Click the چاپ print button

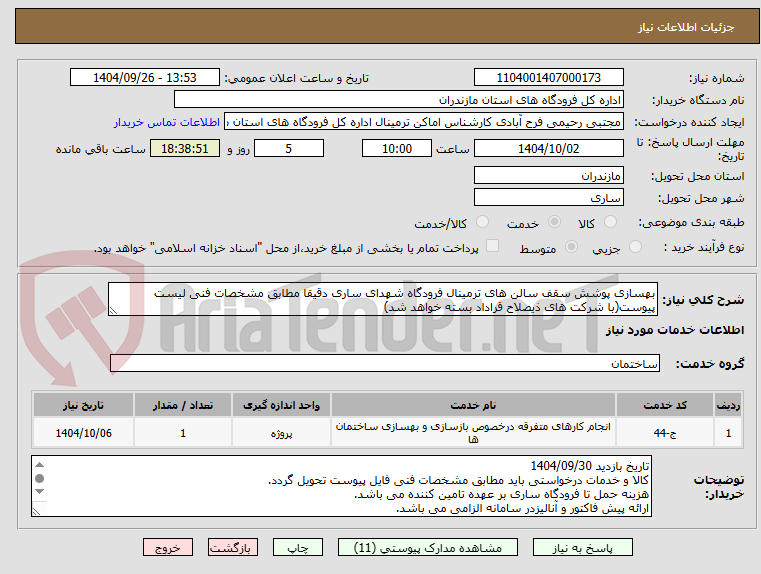(298, 547)
